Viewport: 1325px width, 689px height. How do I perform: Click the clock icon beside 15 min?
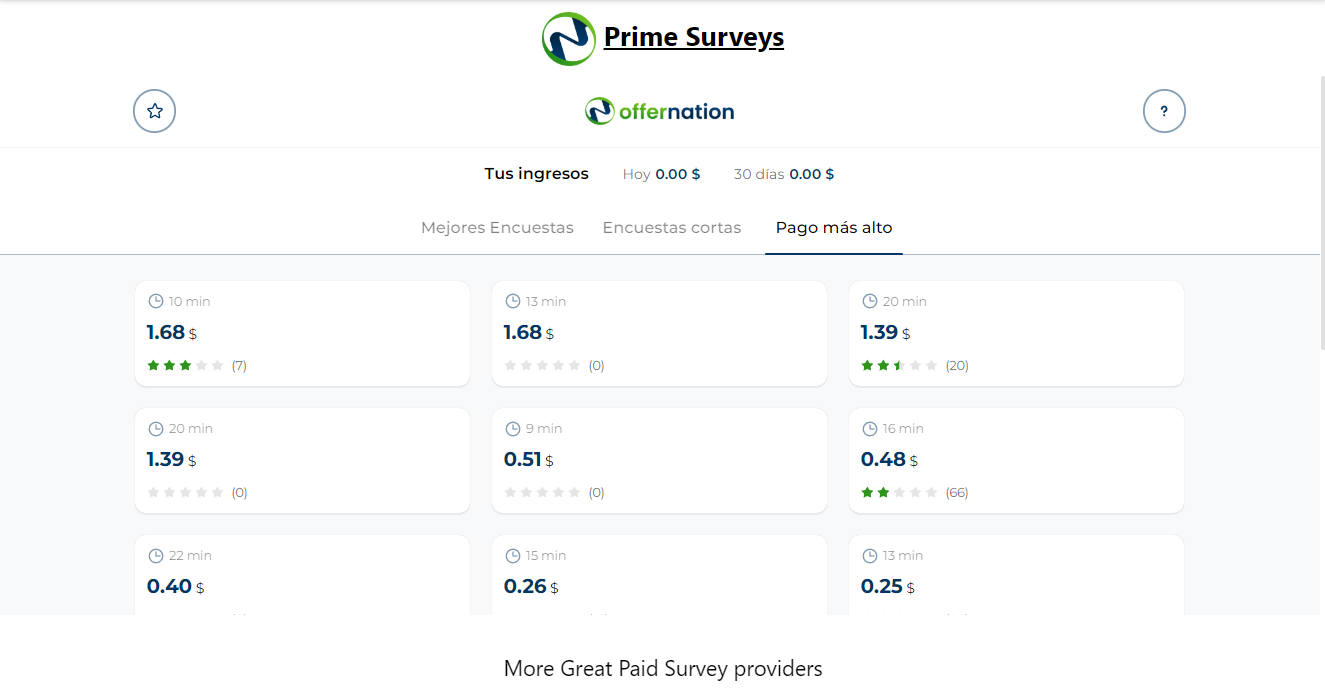513,555
